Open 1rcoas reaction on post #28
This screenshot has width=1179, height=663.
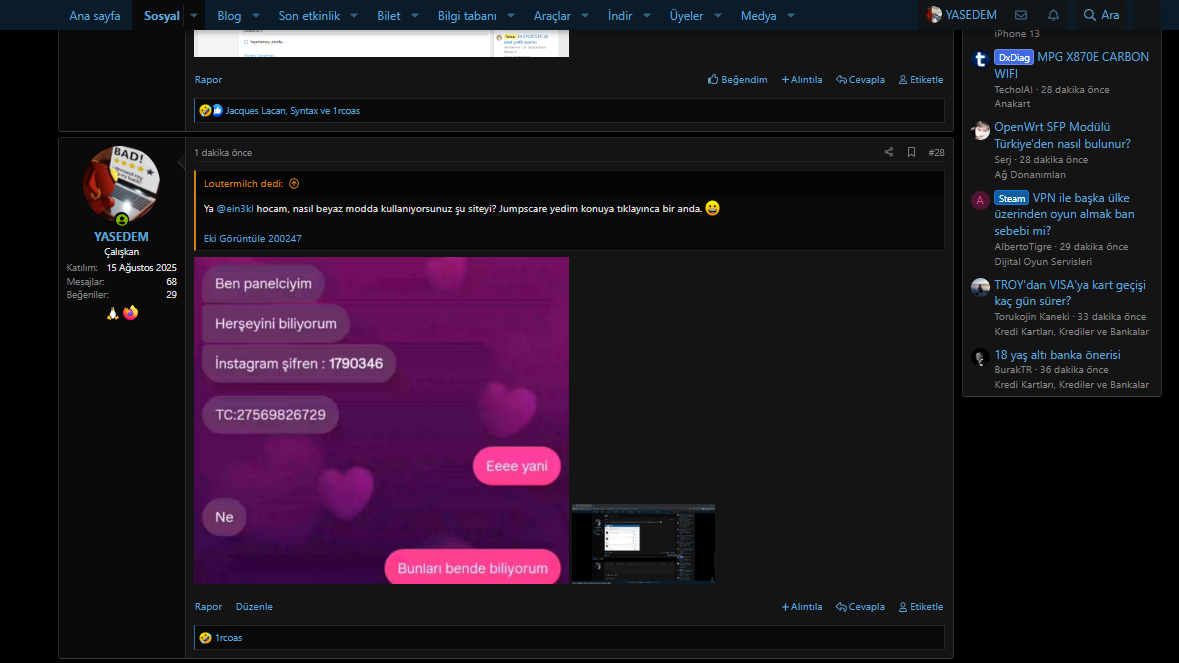point(229,637)
